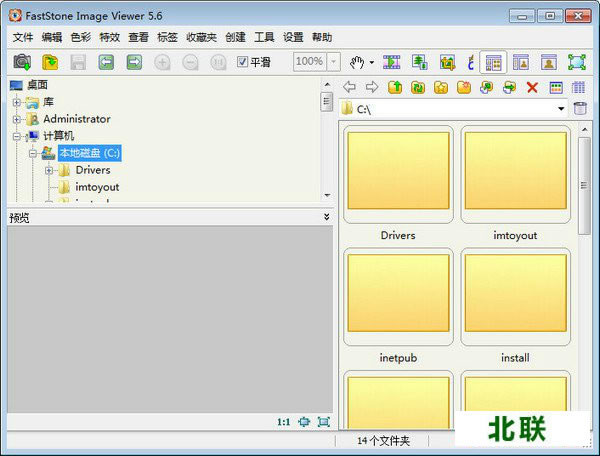The image size is (600, 456).
Task: Click the actual size 1:1 toolbar icon
Action: coord(218,62)
